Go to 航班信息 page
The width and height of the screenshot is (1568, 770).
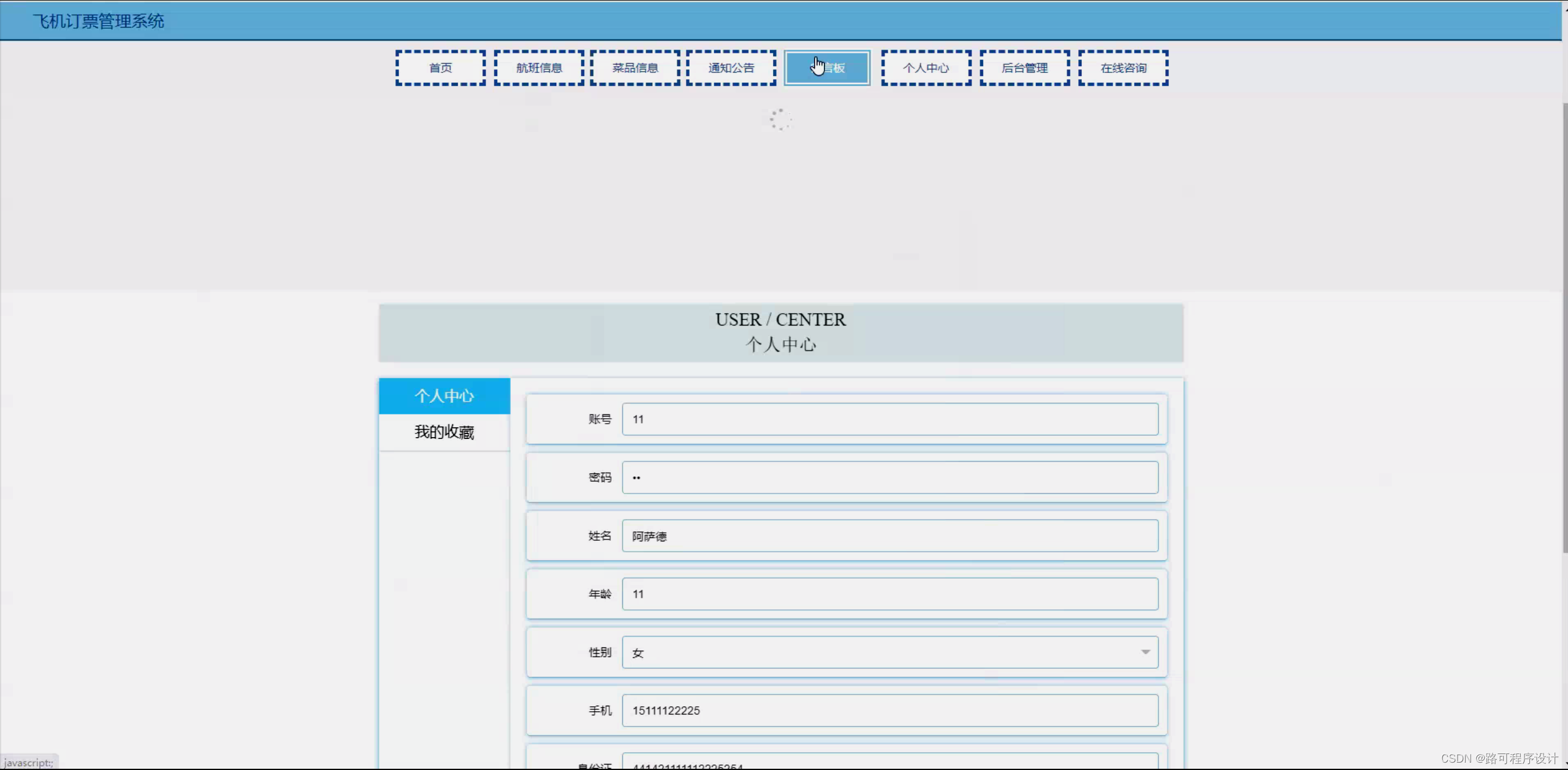(539, 68)
